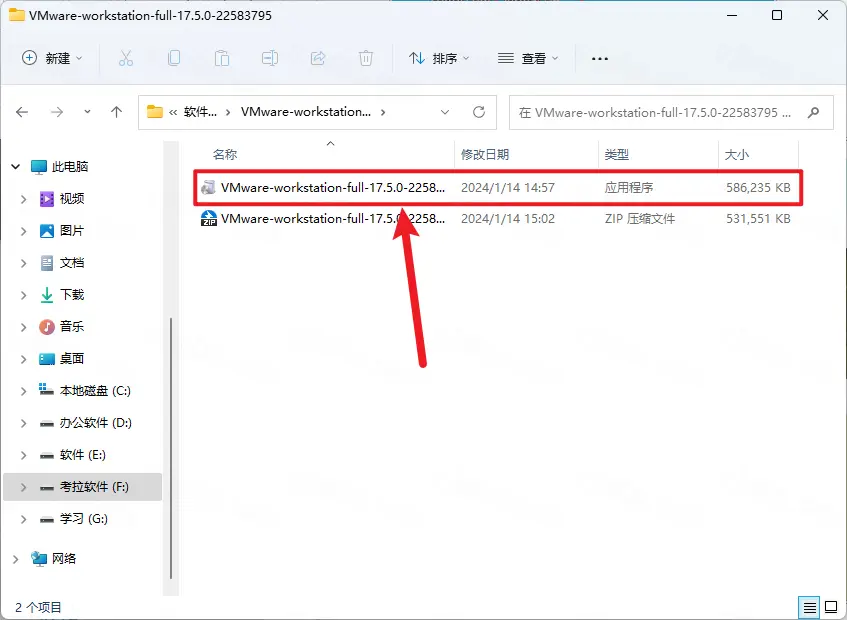Screen dimensions: 847x620
Task: Click the Paste icon
Action: click(222, 59)
